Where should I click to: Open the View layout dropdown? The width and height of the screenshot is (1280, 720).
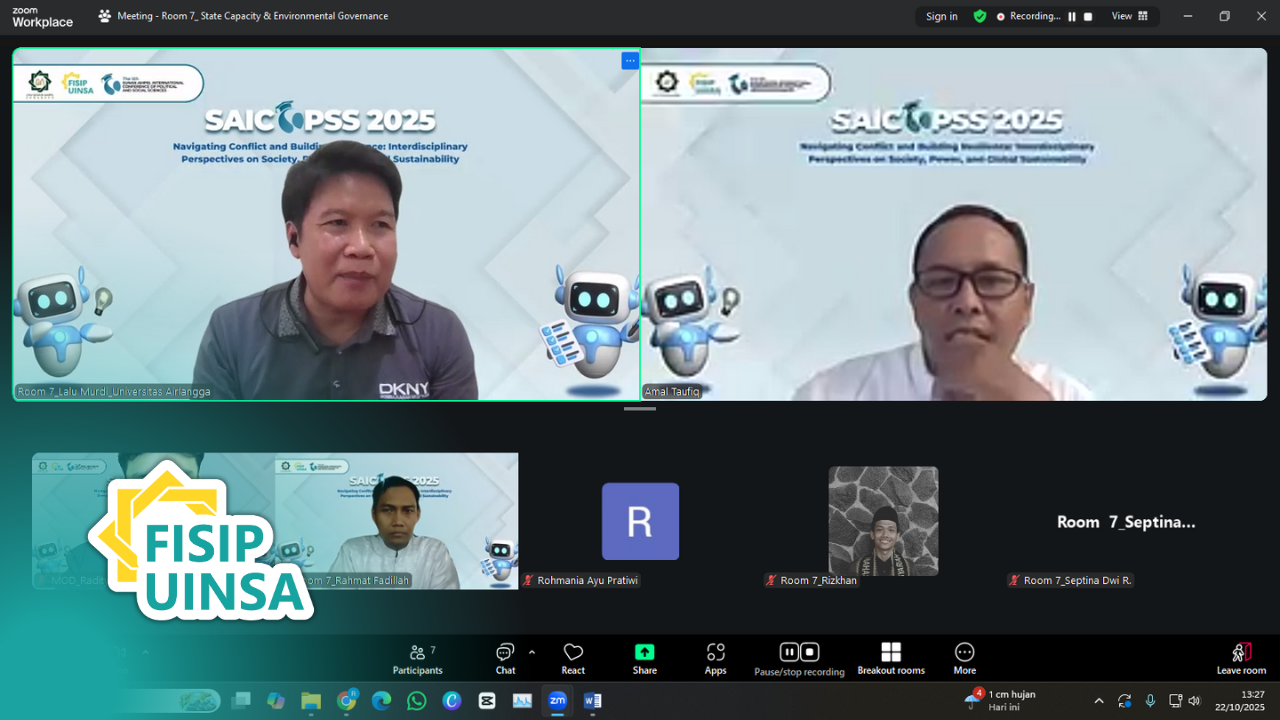coord(1130,16)
